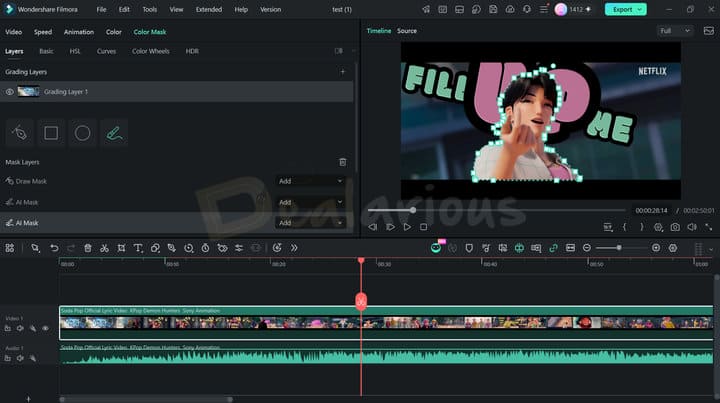Select the pen draw mask tool
The height and width of the screenshot is (403, 720).
coord(20,133)
